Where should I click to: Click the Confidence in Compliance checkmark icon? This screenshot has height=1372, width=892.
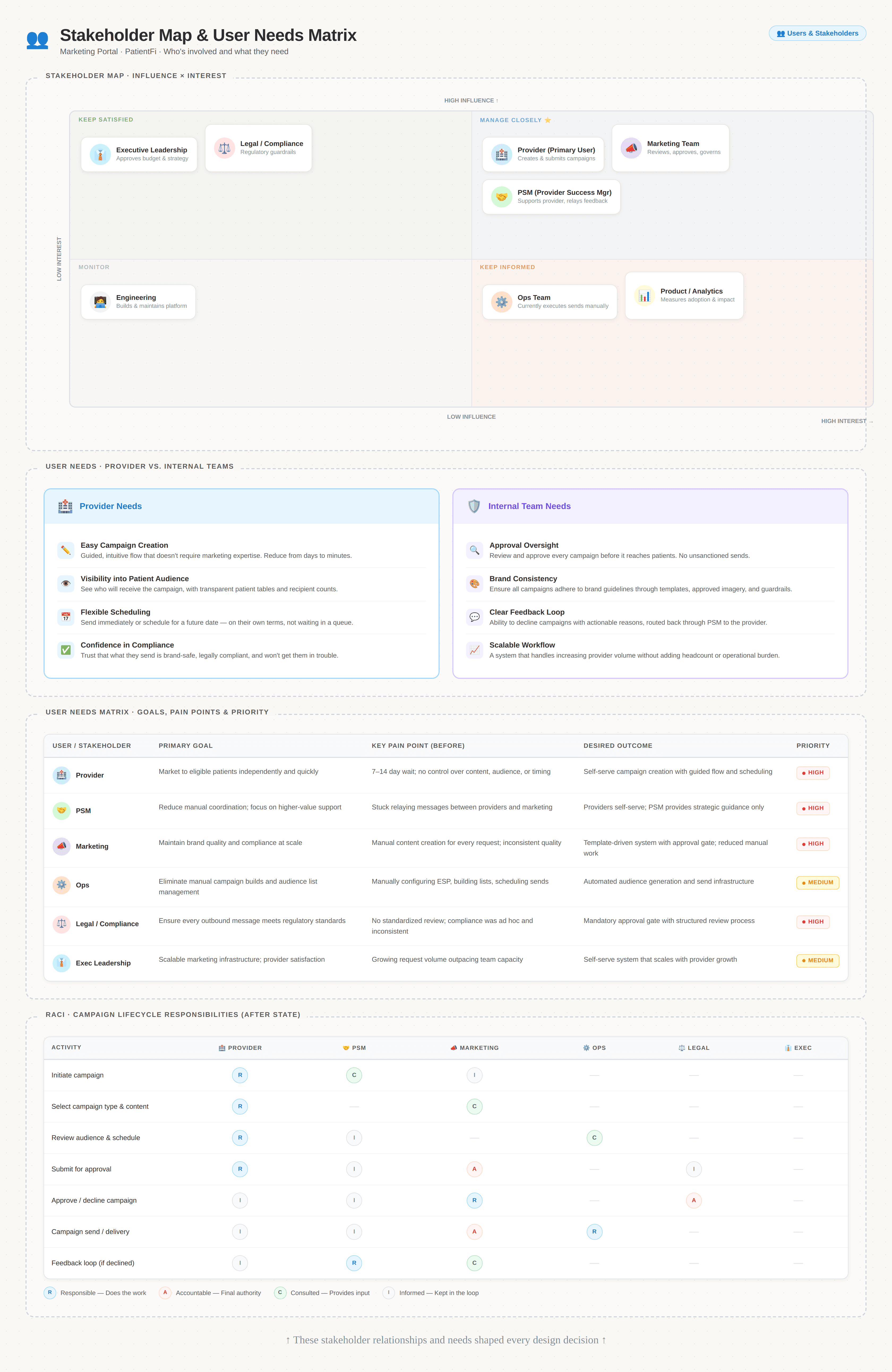point(66,650)
